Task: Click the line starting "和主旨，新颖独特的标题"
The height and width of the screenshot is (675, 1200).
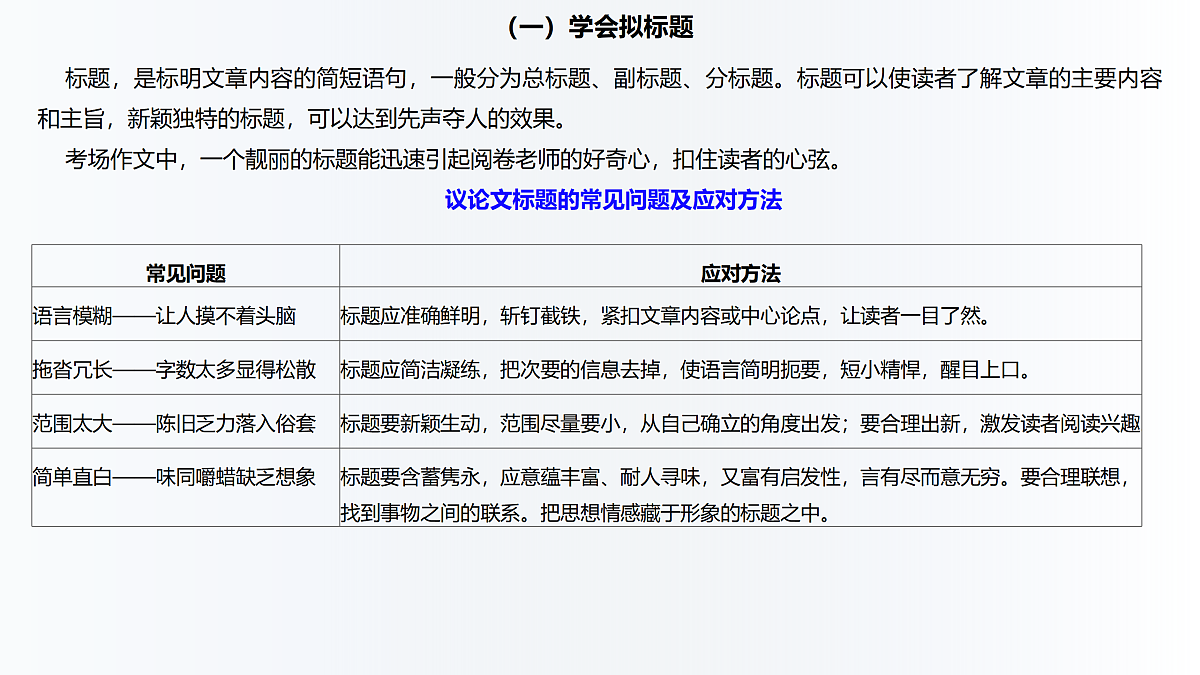Action: 301,119
